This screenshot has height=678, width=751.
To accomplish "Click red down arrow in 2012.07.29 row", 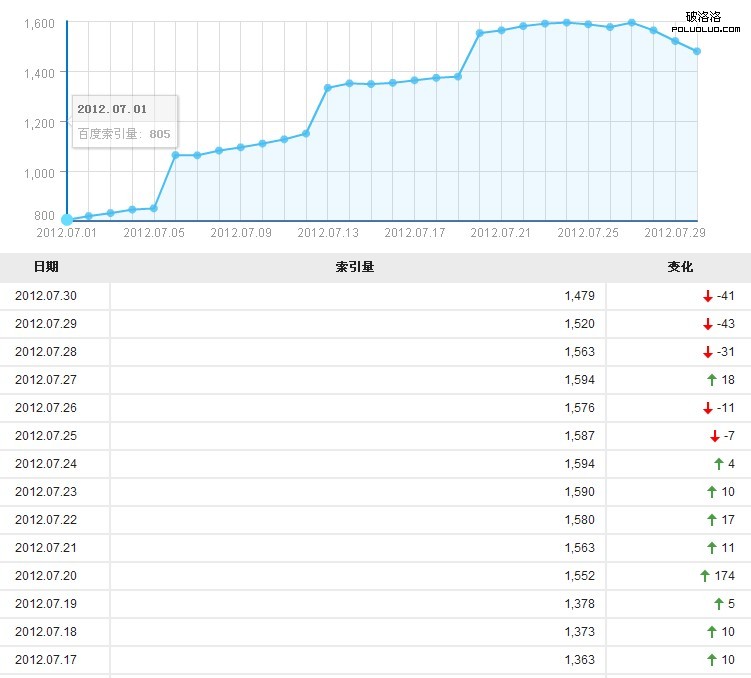I will [x=707, y=324].
